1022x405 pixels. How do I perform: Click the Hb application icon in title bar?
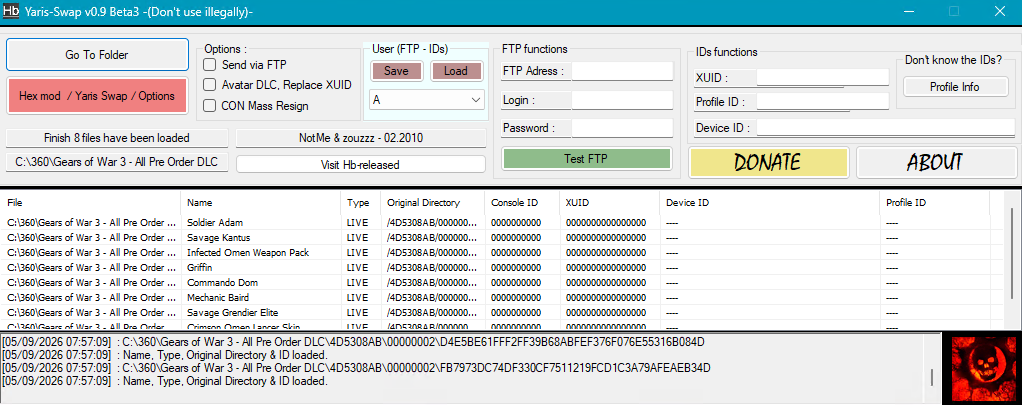(11, 12)
